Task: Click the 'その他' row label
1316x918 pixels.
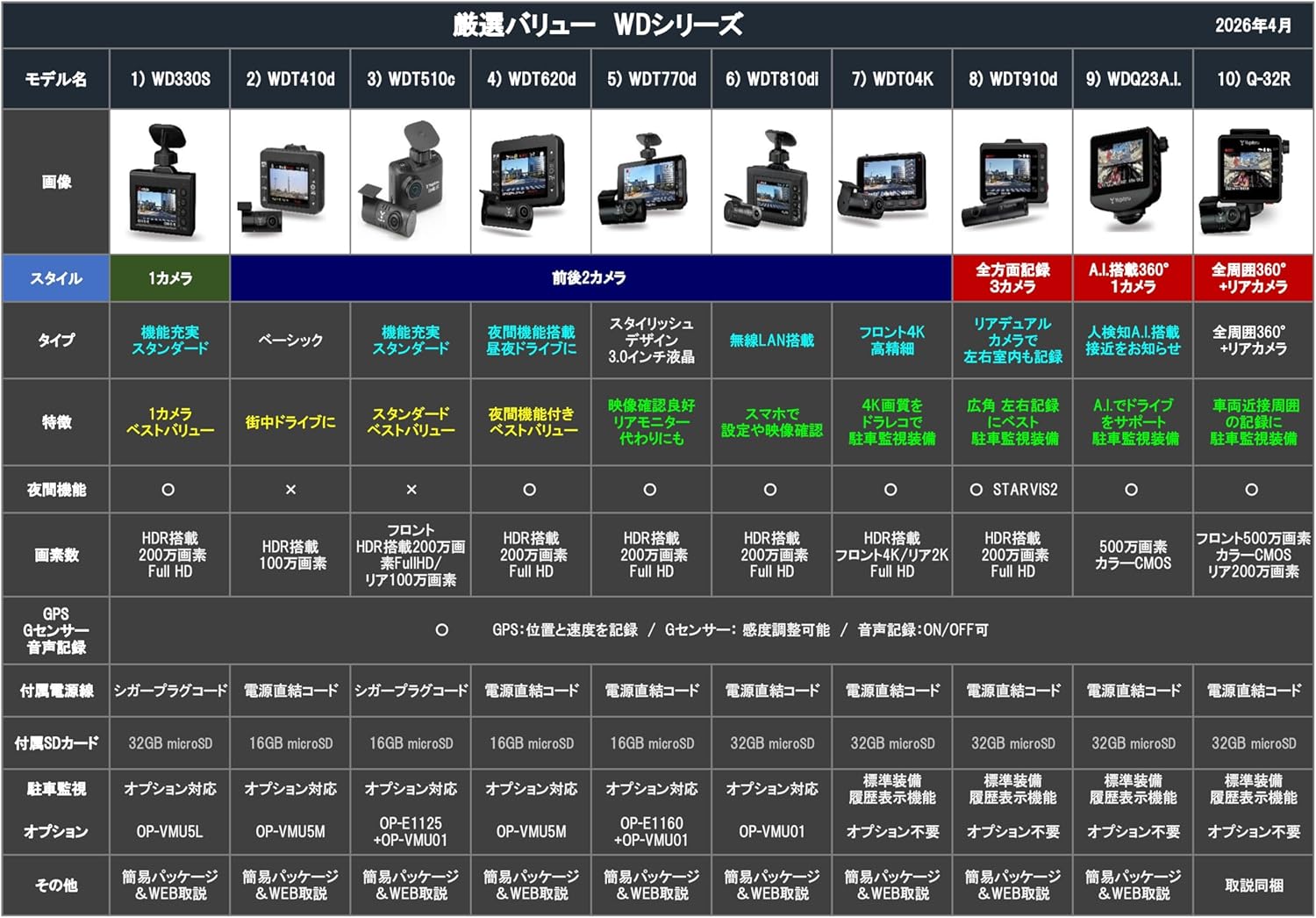Action: click(56, 886)
